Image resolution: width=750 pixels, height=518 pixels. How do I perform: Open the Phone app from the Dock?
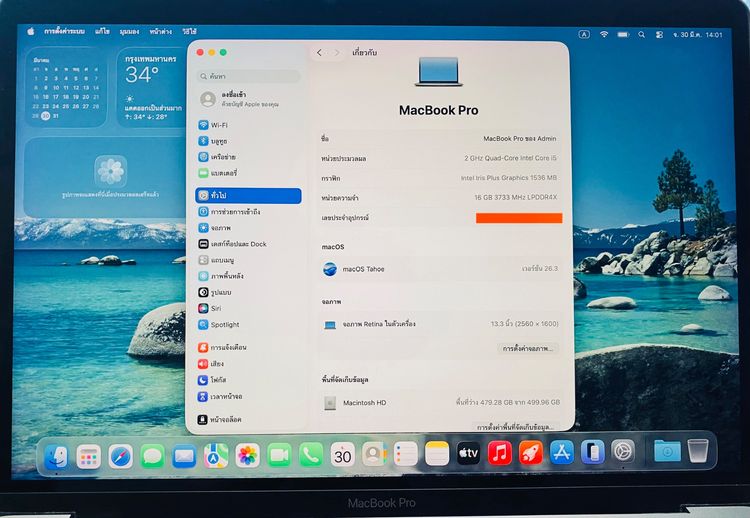click(311, 455)
